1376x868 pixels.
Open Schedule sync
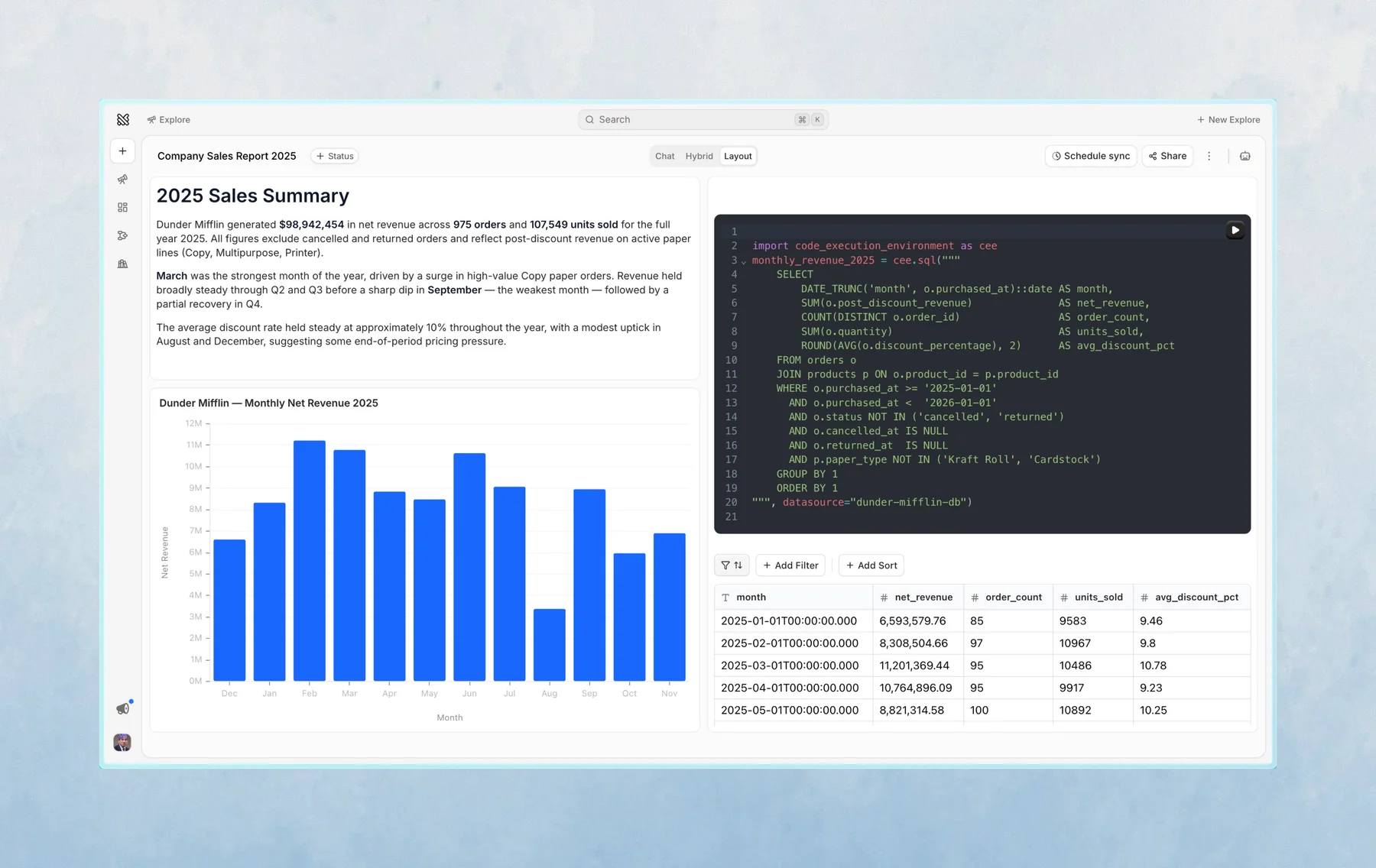click(1091, 156)
